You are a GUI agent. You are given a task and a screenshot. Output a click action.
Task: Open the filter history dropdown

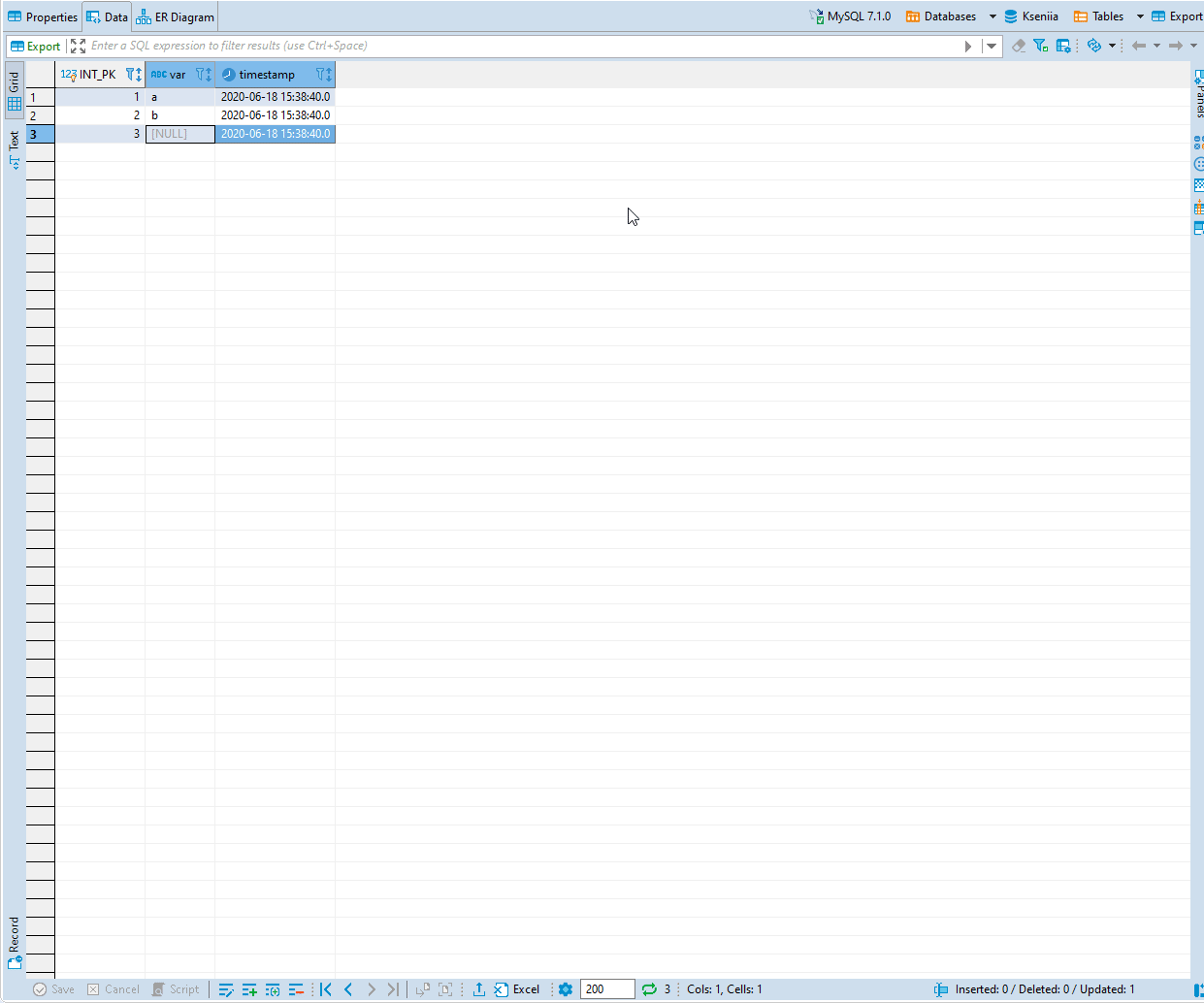click(992, 46)
